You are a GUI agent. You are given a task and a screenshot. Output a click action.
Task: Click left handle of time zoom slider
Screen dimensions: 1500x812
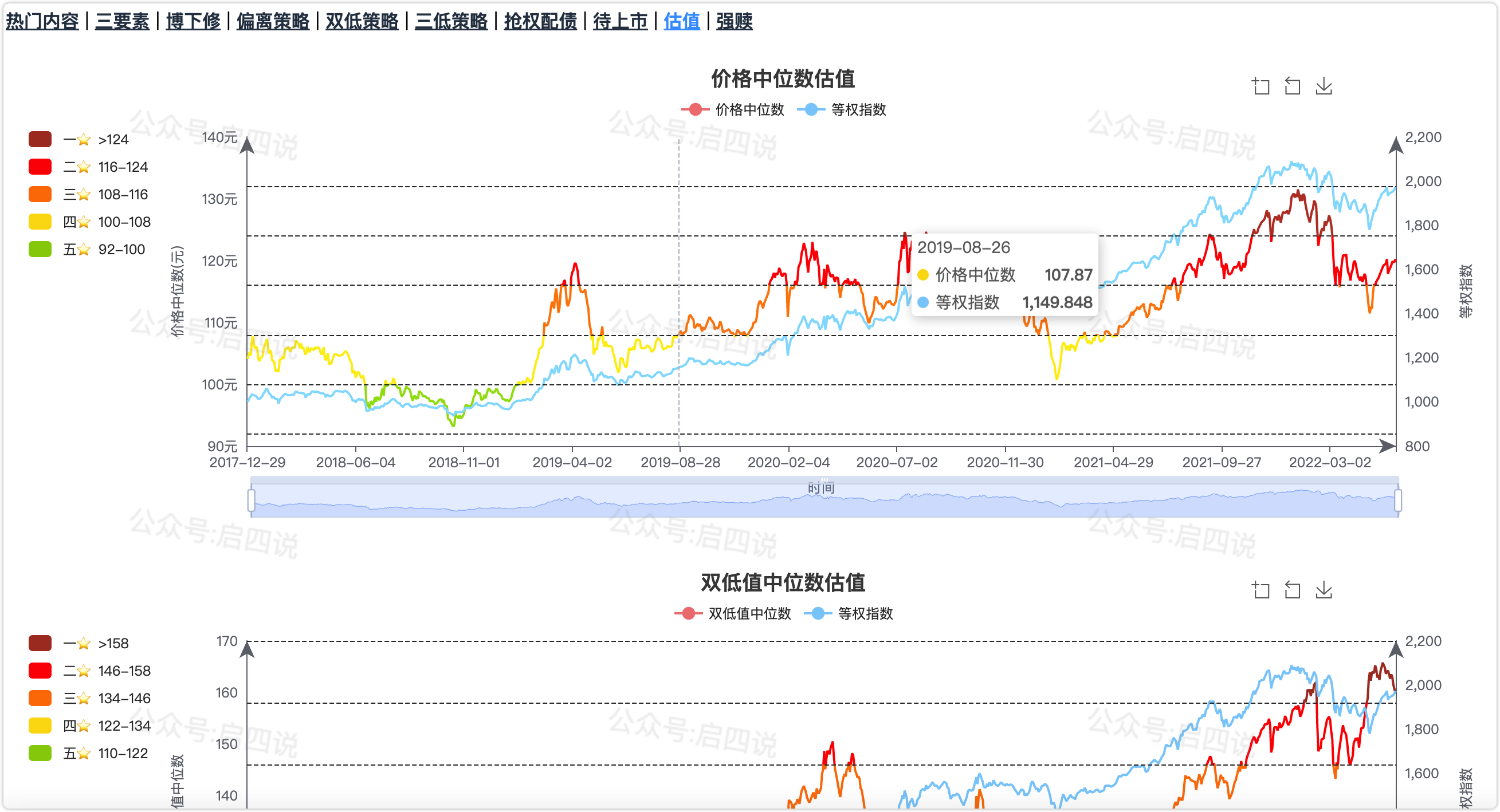251,500
